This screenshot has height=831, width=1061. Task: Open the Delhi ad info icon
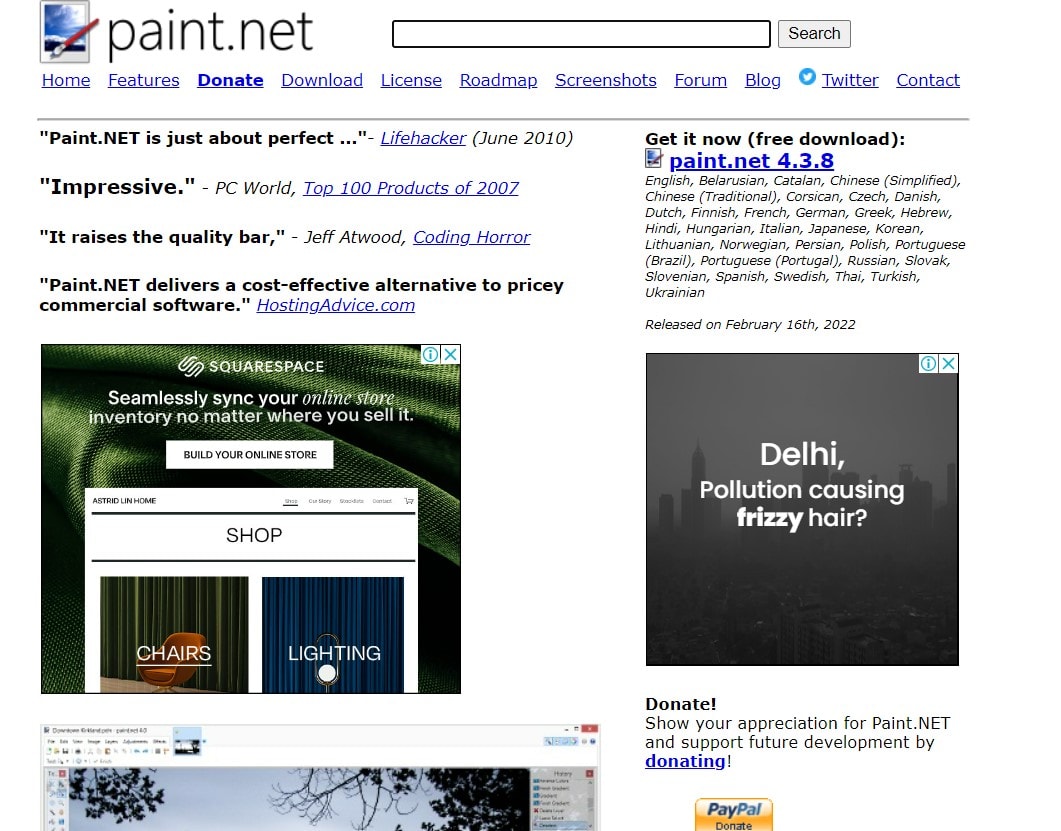pos(928,363)
